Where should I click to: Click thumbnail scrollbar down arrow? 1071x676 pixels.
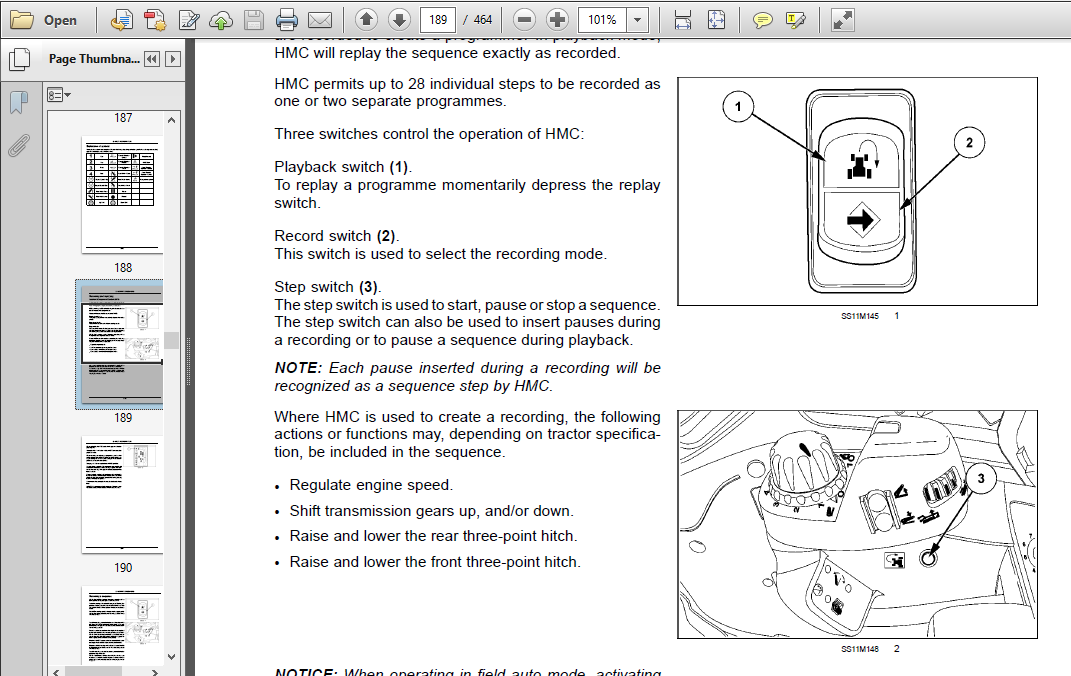pyautogui.click(x=171, y=657)
